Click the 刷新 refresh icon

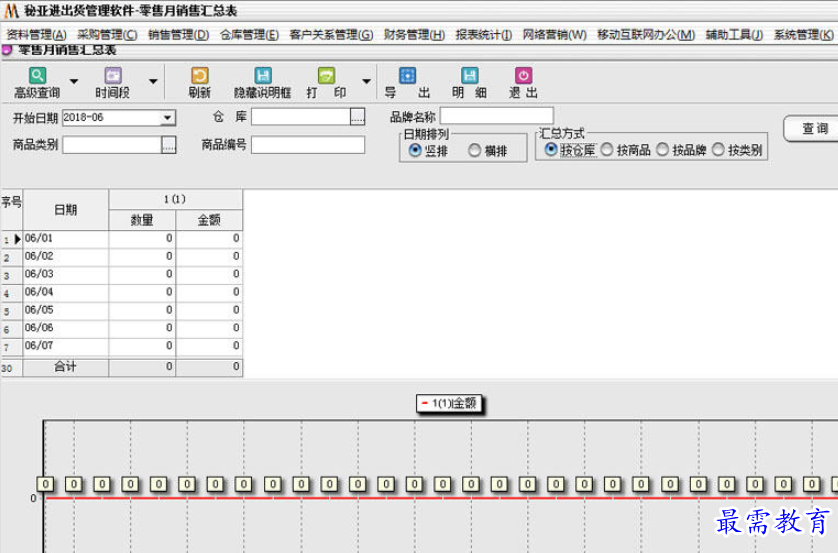(199, 76)
